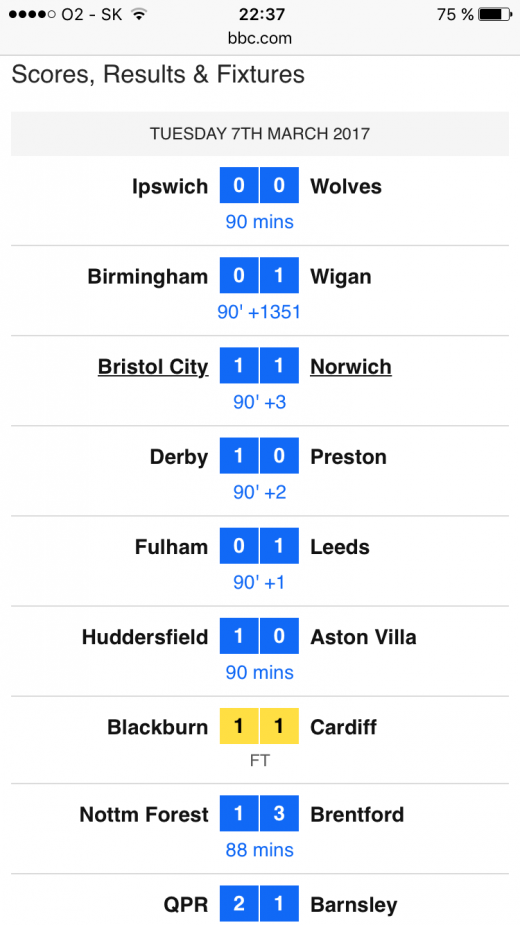Tap the yellow Cardiff score tile

tap(280, 726)
